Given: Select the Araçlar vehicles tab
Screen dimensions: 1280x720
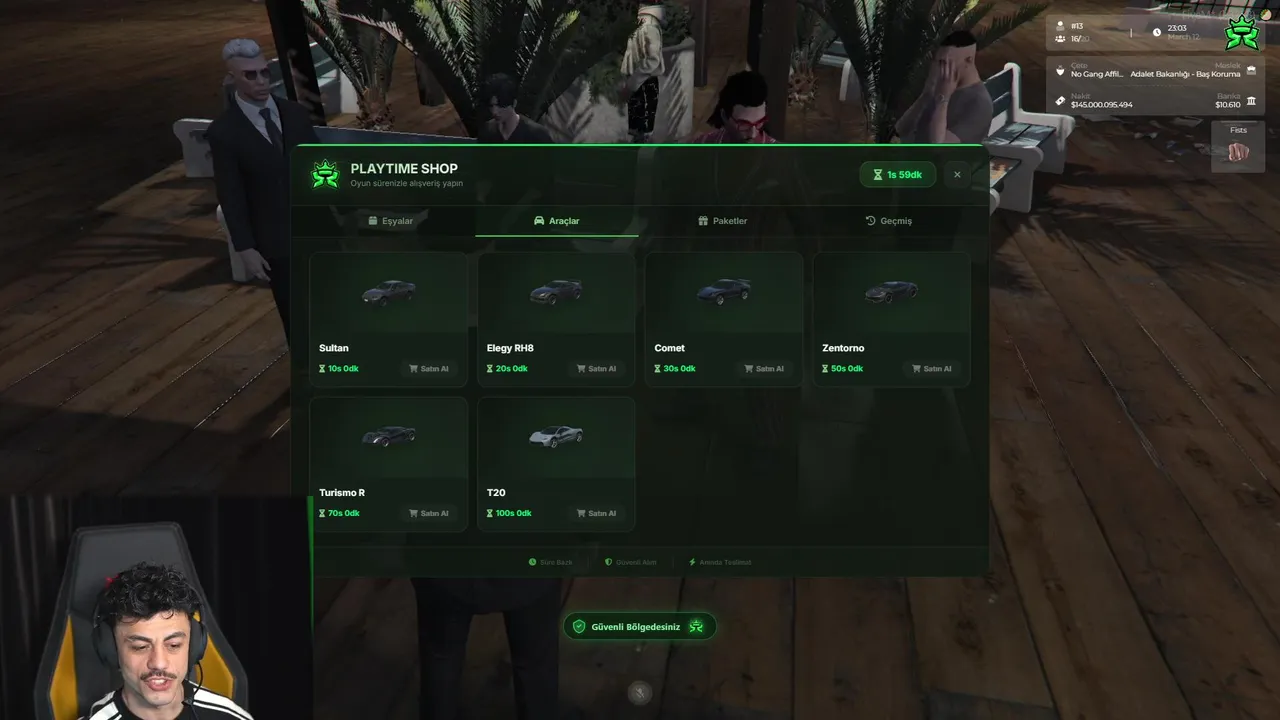Looking at the screenshot, I should click(x=556, y=221).
